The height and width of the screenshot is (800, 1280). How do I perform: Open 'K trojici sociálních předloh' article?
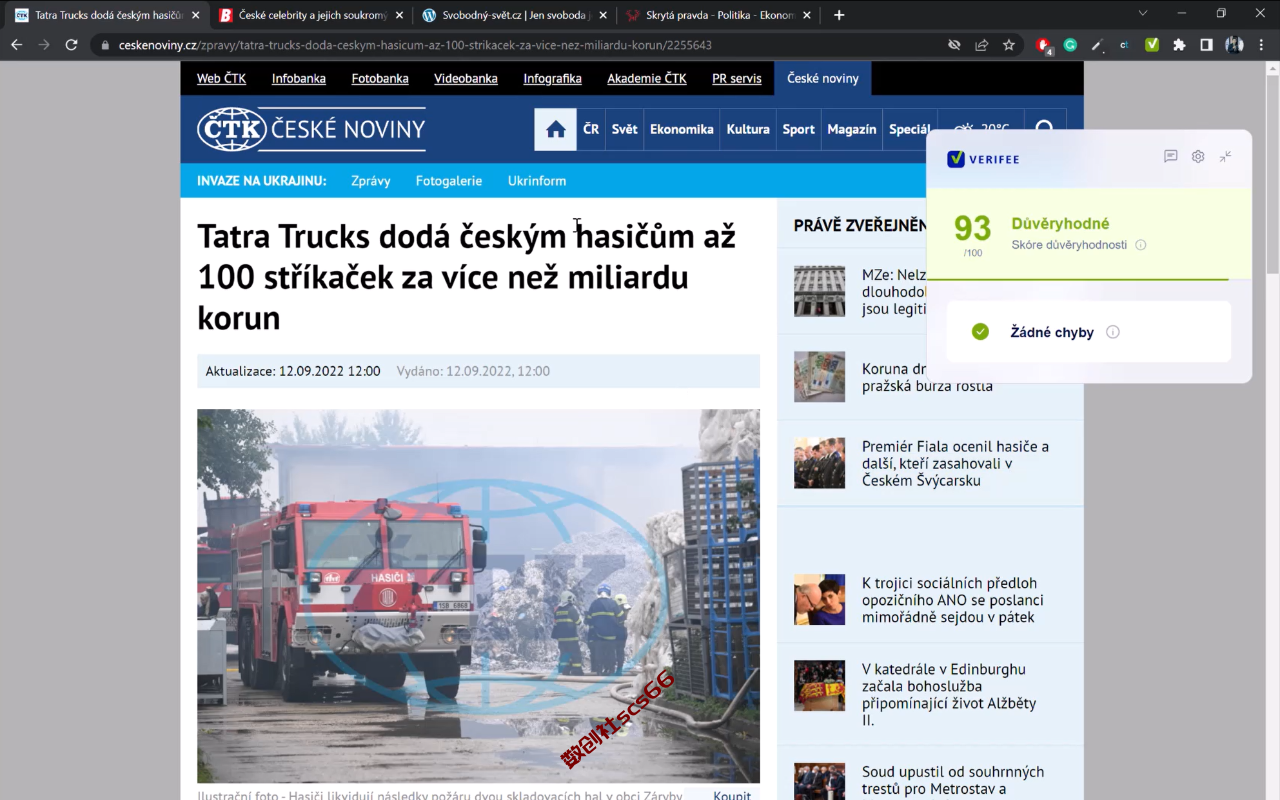point(952,600)
